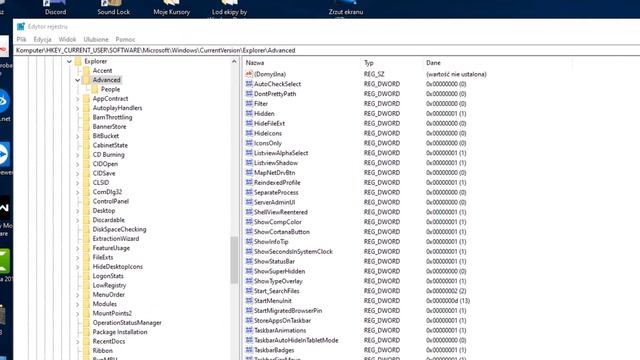Click the DiskSpaceChecking folder icon
Viewport: 640px width, 360px height.
(x=87, y=229)
